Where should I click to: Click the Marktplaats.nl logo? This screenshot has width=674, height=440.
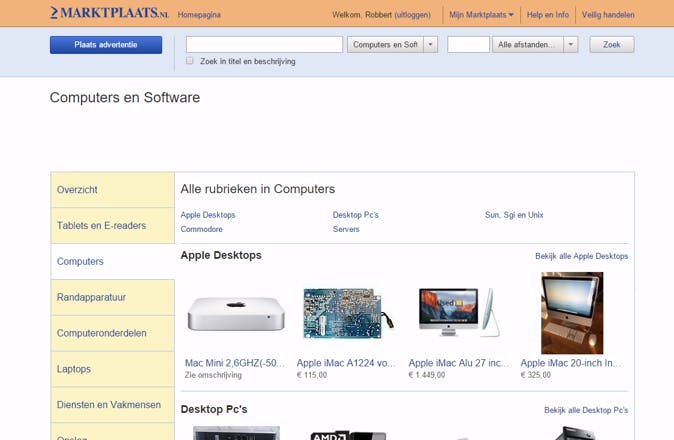point(110,13)
